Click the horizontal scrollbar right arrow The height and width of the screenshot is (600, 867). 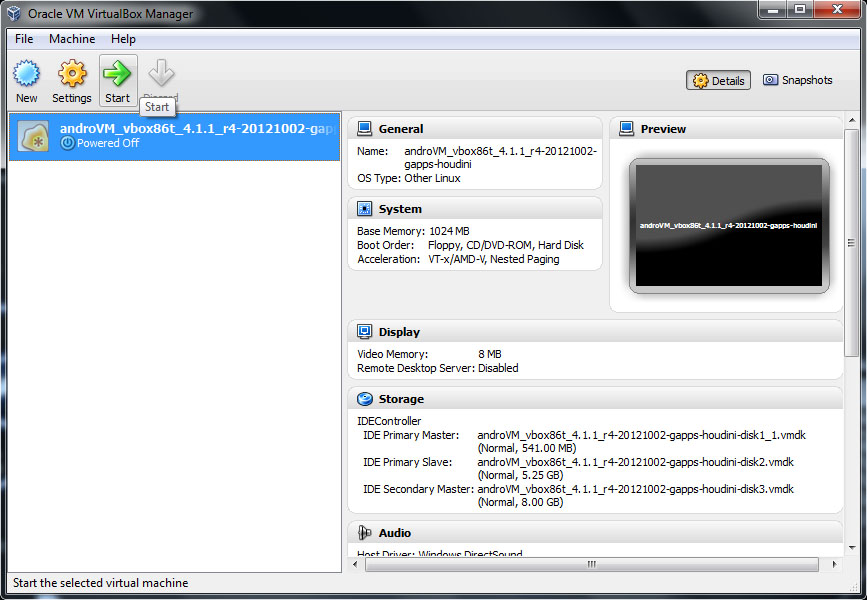coord(834,565)
